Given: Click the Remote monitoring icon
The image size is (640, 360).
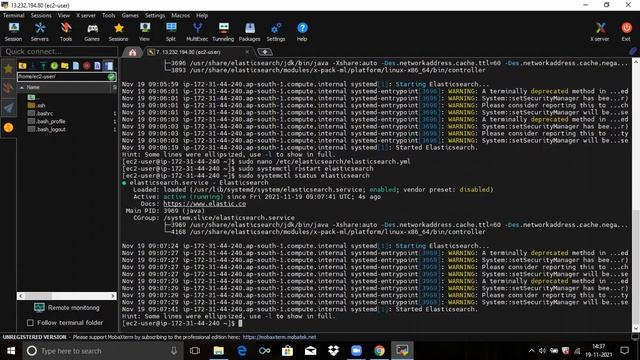Looking at the screenshot, I should click(x=39, y=307).
